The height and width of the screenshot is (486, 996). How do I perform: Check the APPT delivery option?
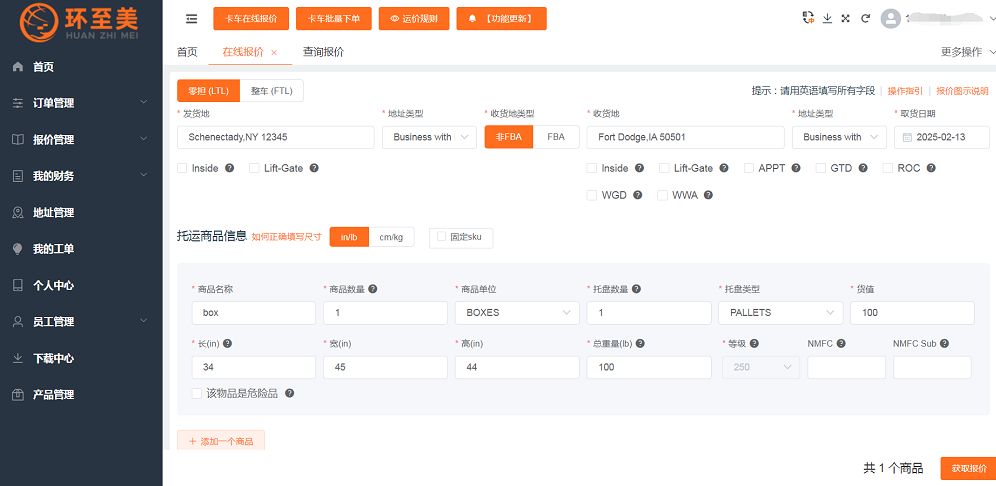[x=750, y=168]
